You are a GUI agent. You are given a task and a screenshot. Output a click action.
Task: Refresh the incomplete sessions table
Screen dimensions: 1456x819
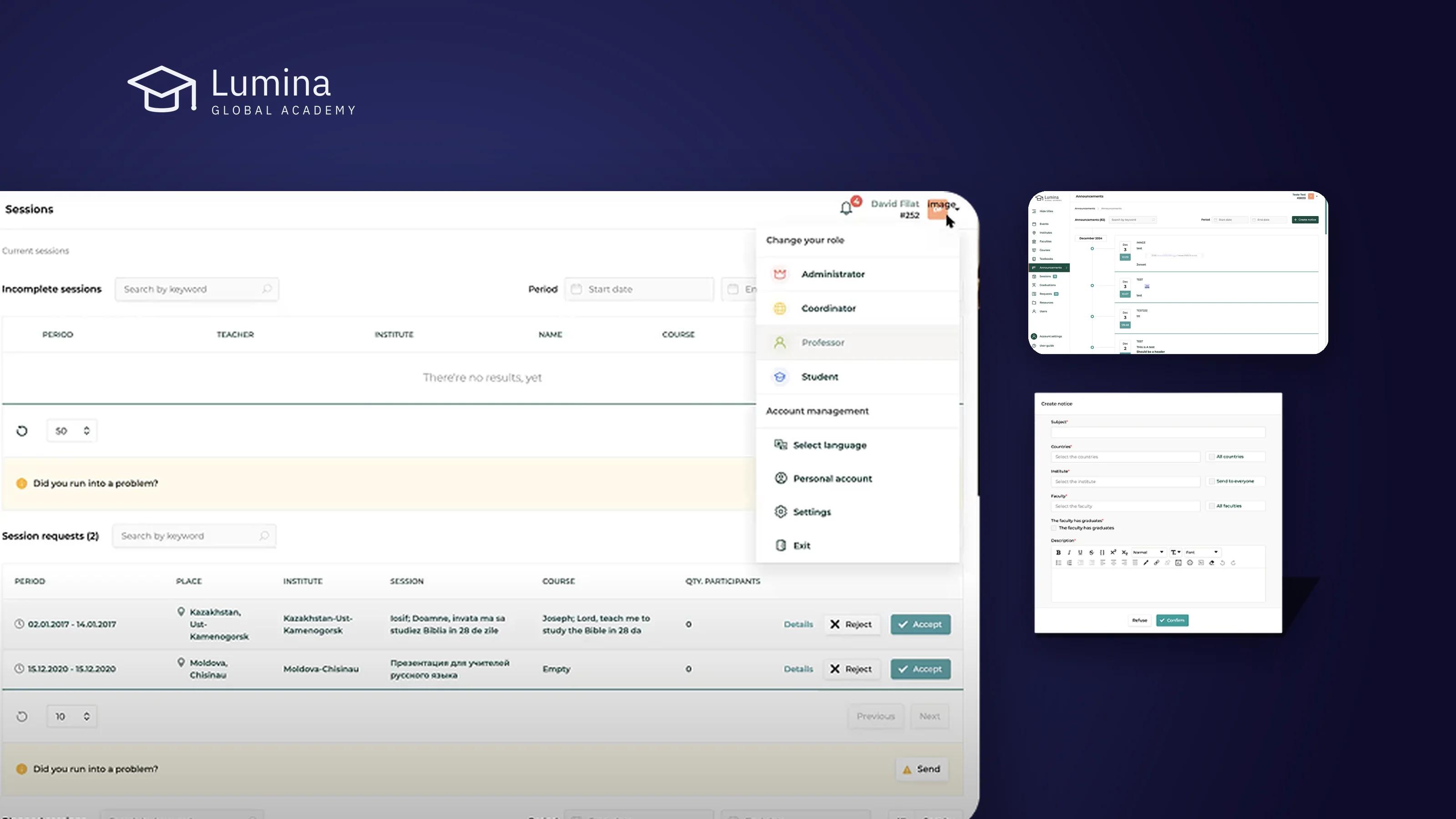(22, 431)
